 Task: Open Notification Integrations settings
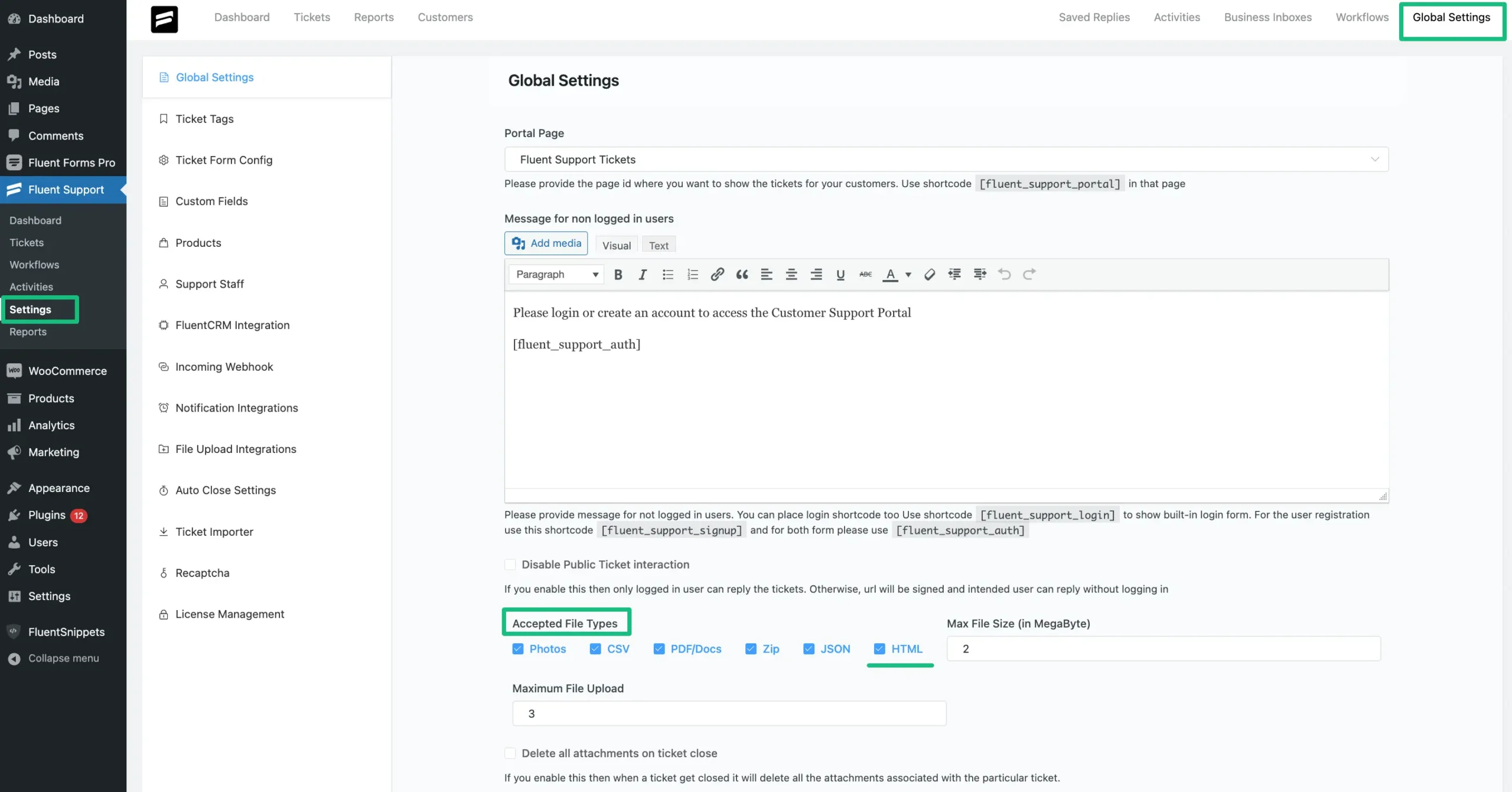[236, 408]
